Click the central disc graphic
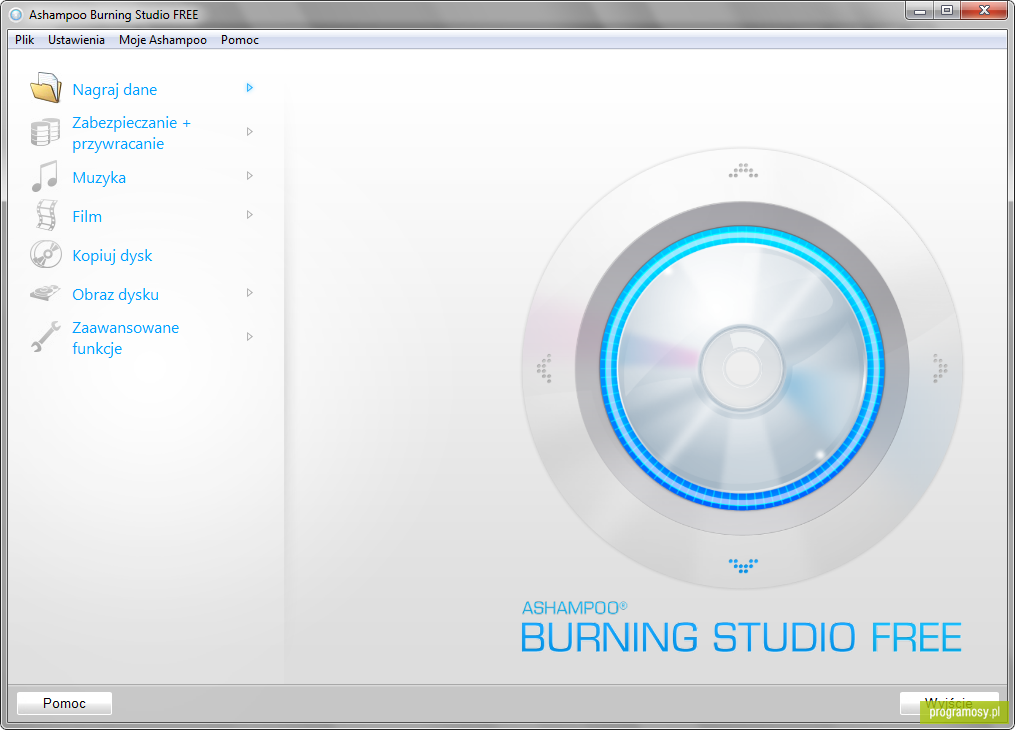 click(742, 368)
